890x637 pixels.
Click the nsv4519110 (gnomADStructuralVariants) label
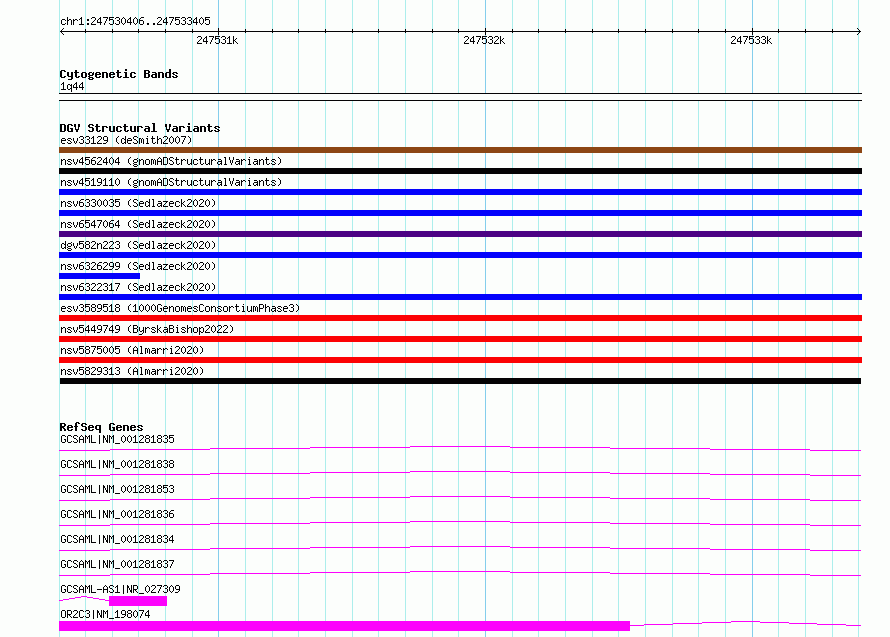pos(171,182)
